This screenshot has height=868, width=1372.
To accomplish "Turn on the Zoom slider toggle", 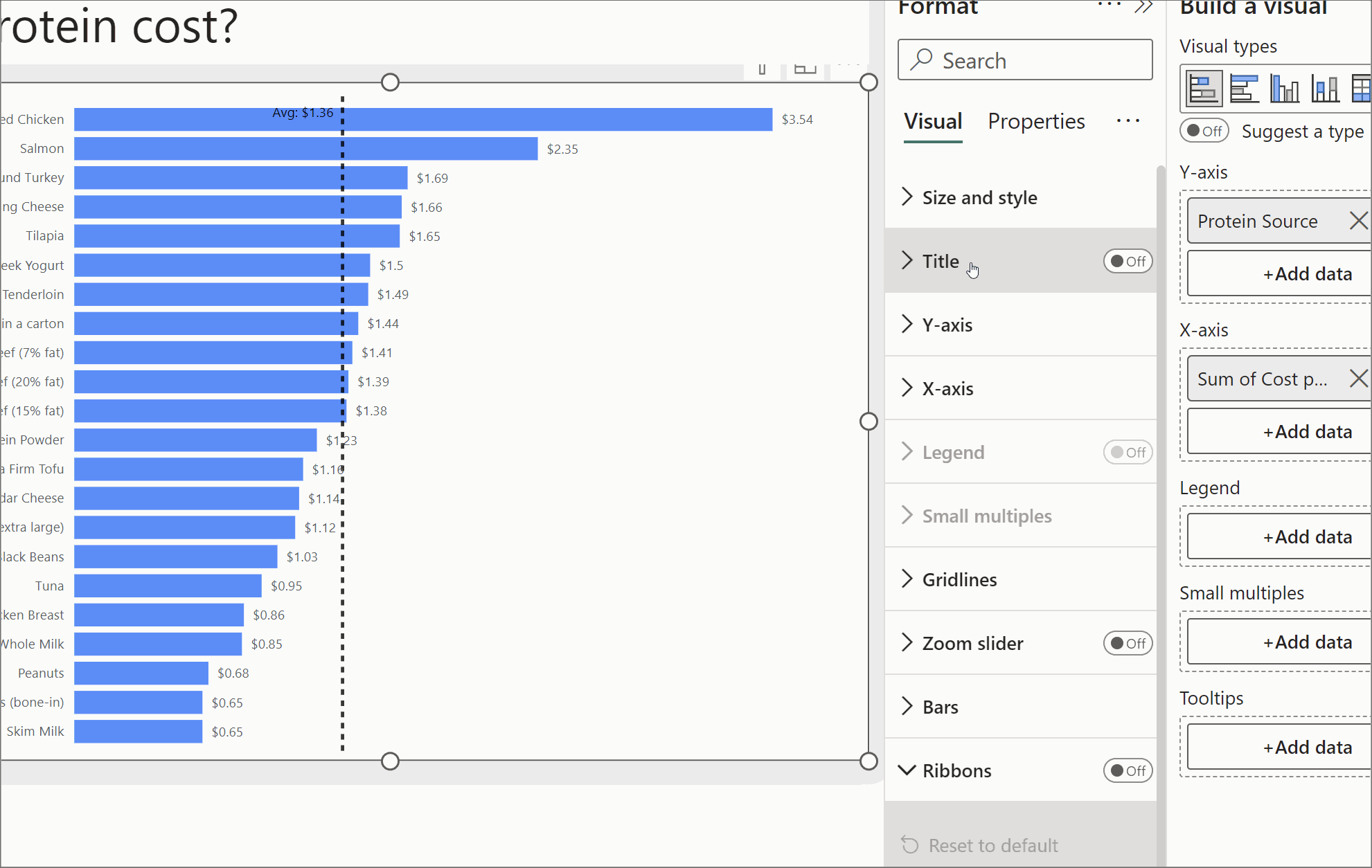I will point(1128,643).
